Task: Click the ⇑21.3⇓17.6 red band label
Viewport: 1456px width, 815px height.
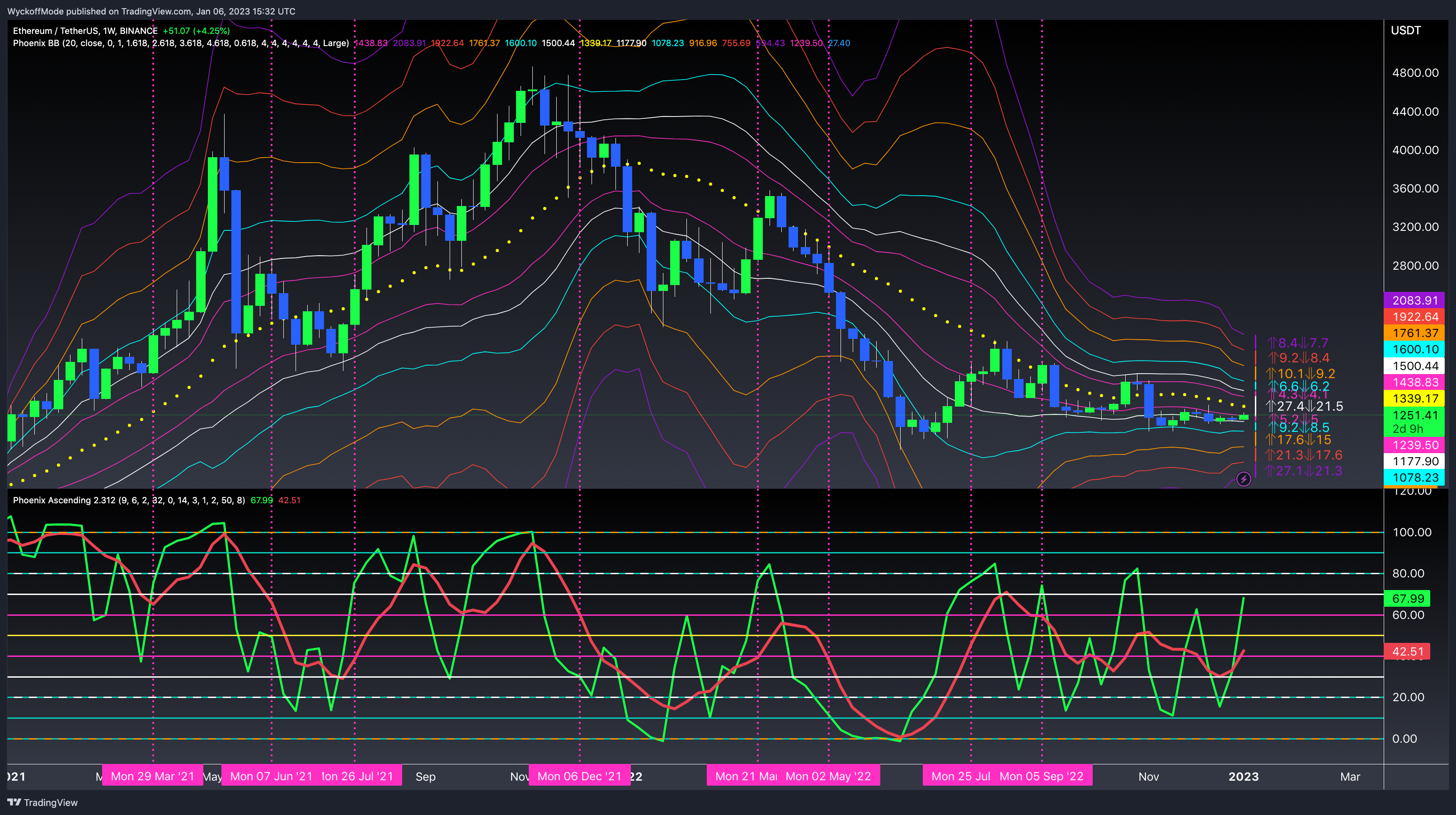Action: pyautogui.click(x=1303, y=455)
